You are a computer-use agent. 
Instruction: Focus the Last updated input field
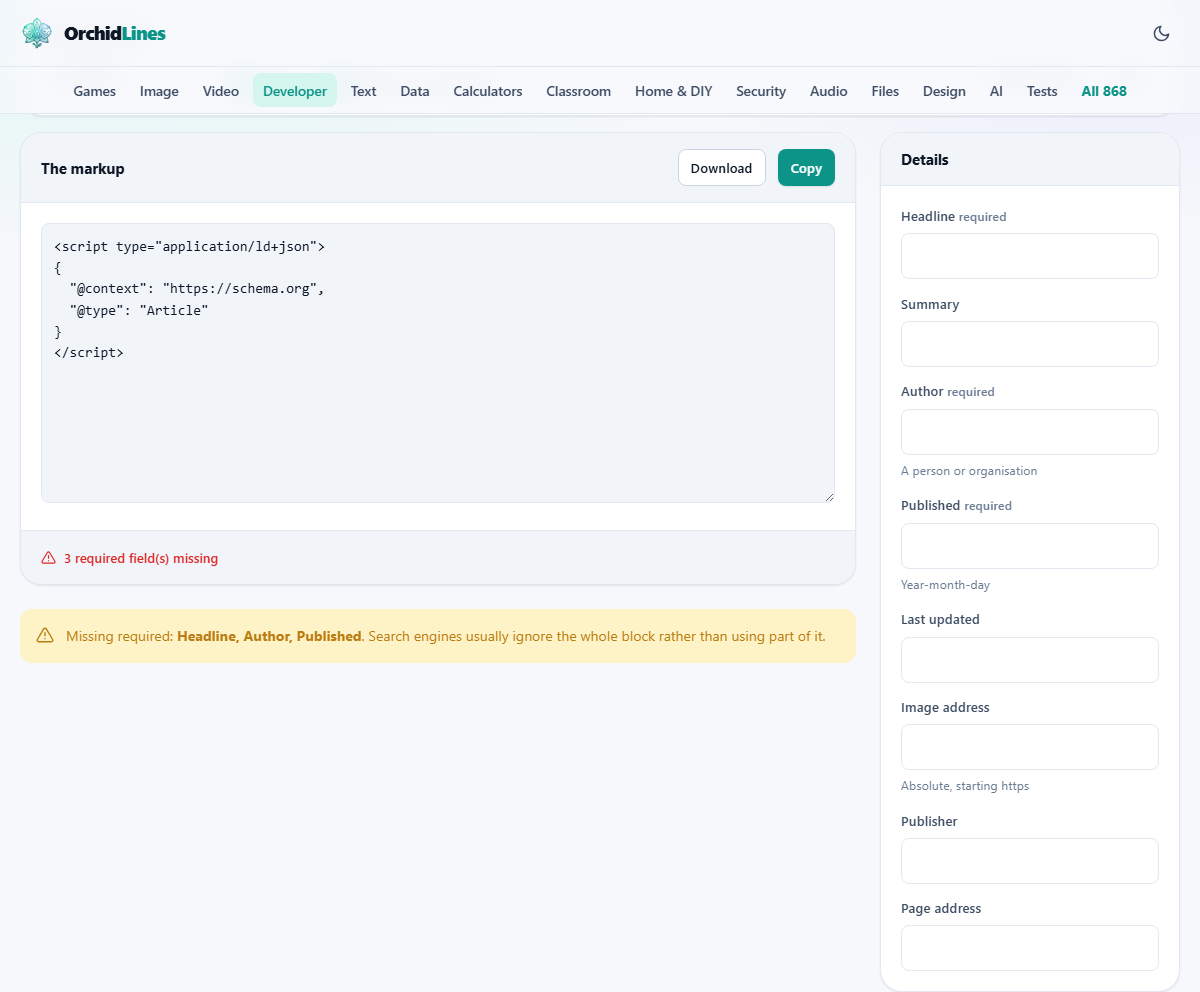point(1030,660)
